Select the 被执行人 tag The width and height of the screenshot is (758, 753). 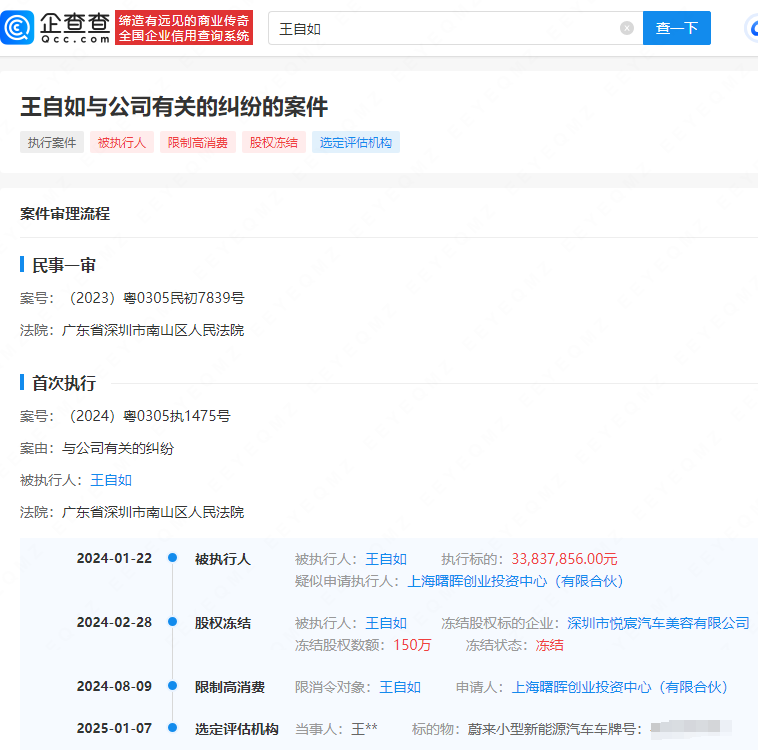pyautogui.click(x=122, y=143)
